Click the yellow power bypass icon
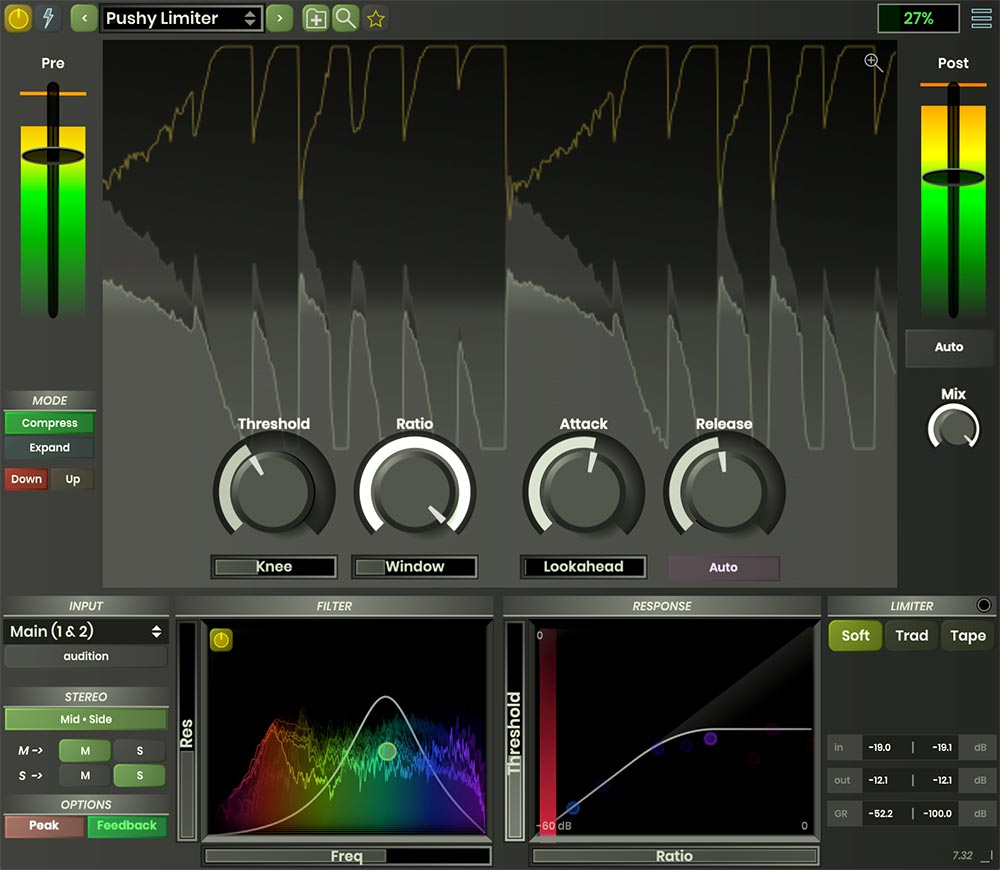1000x870 pixels. [x=18, y=18]
